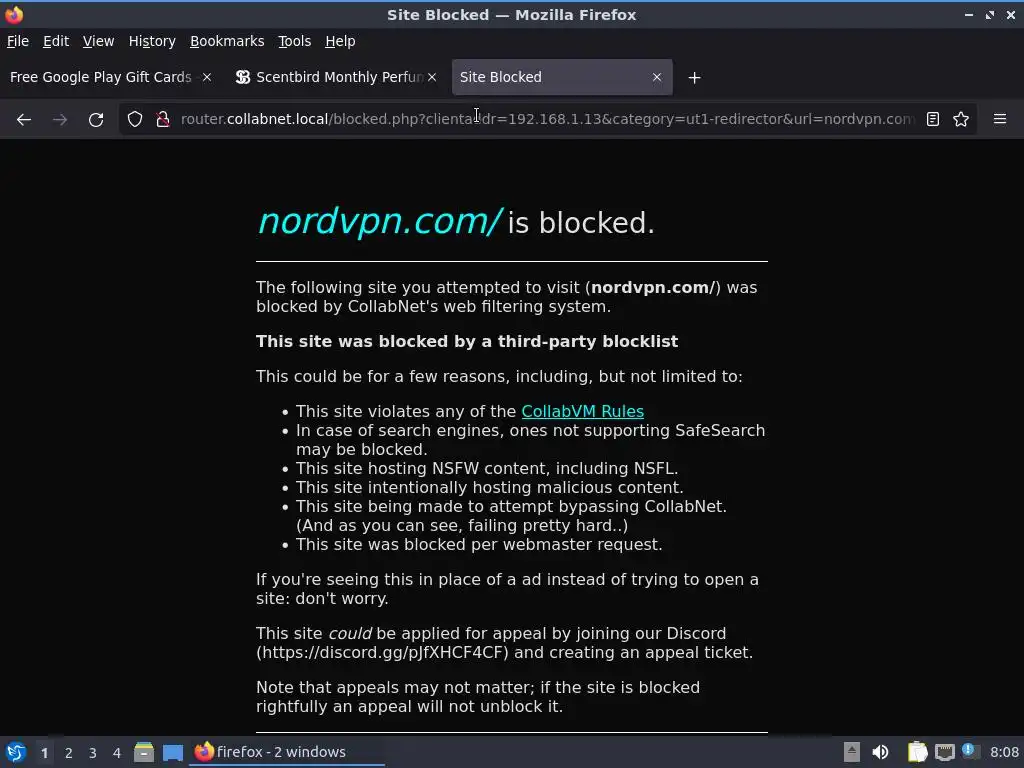
Task: Click the notification info tray icon
Action: tap(969, 751)
